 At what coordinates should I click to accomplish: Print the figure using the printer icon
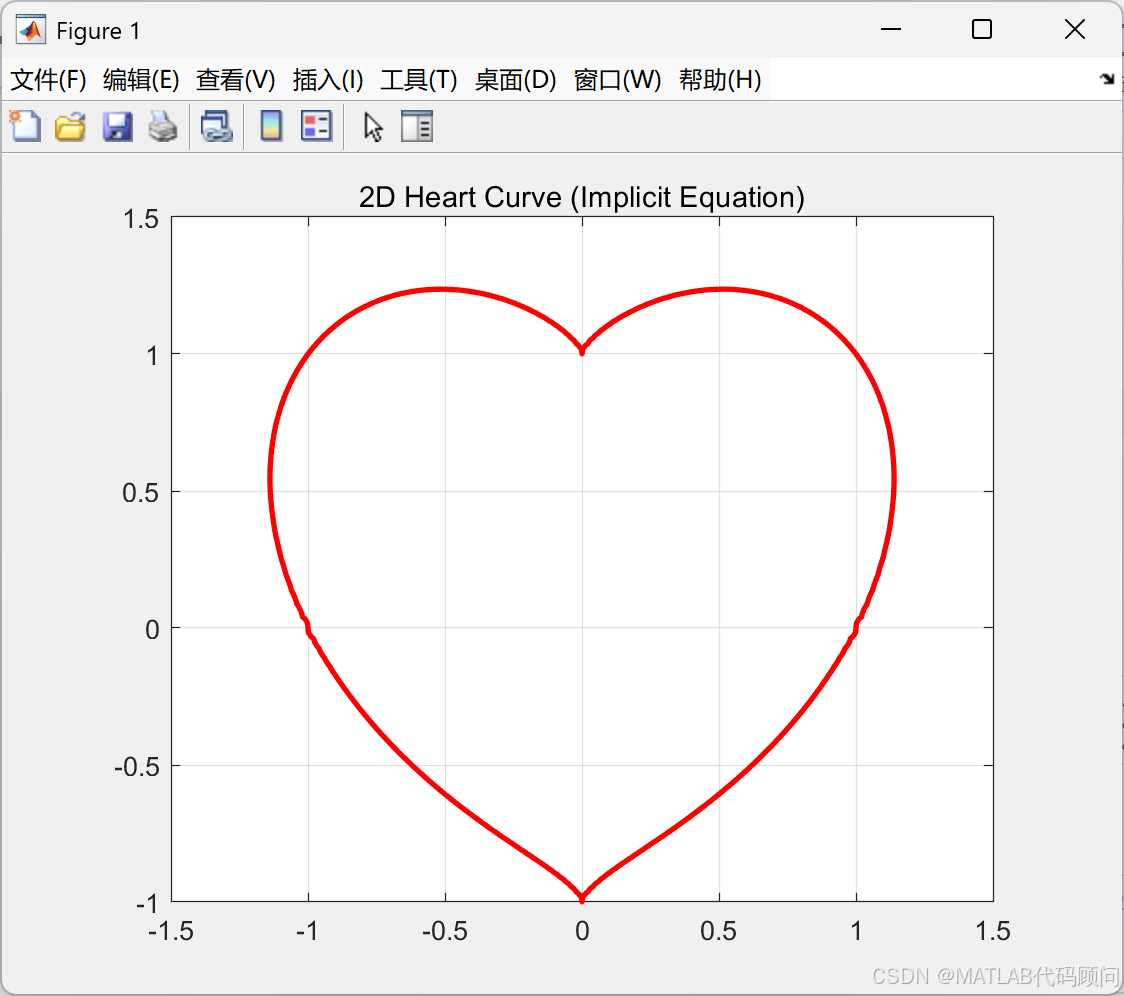163,127
